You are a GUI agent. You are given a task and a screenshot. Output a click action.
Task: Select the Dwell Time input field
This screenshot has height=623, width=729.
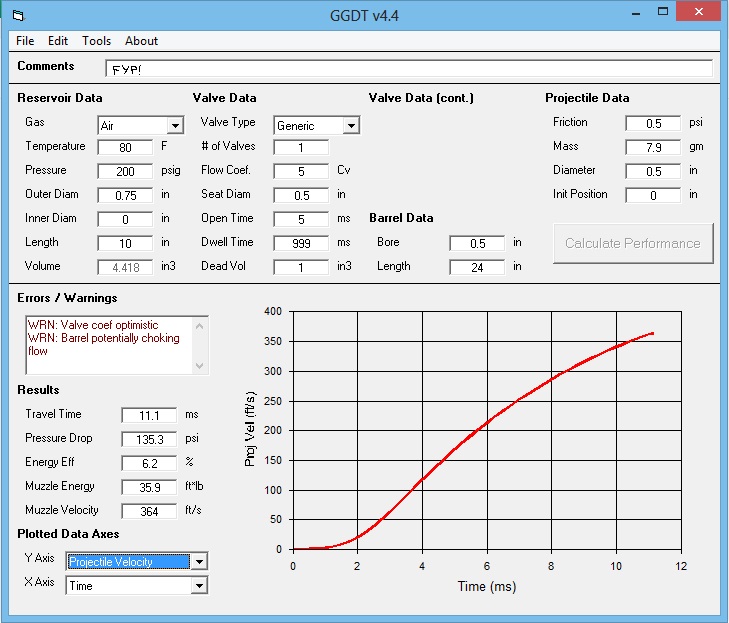300,243
